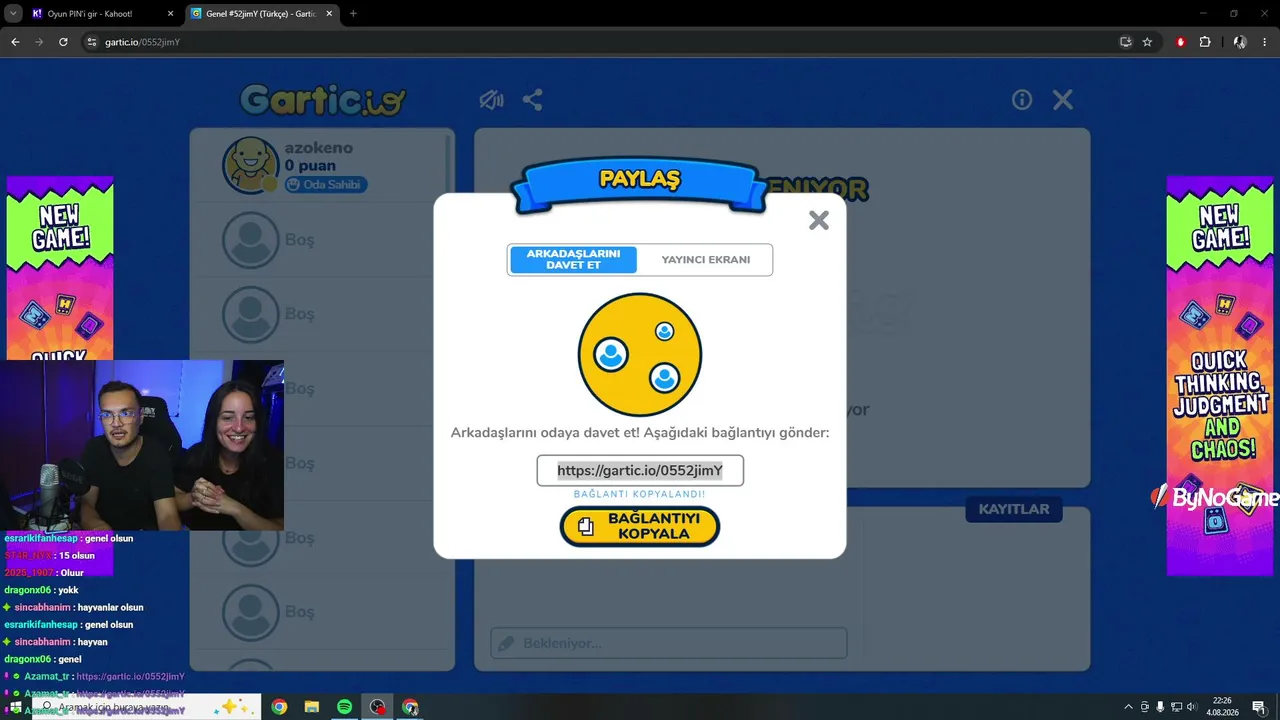Close the Paylaş share dialog

tap(819, 221)
